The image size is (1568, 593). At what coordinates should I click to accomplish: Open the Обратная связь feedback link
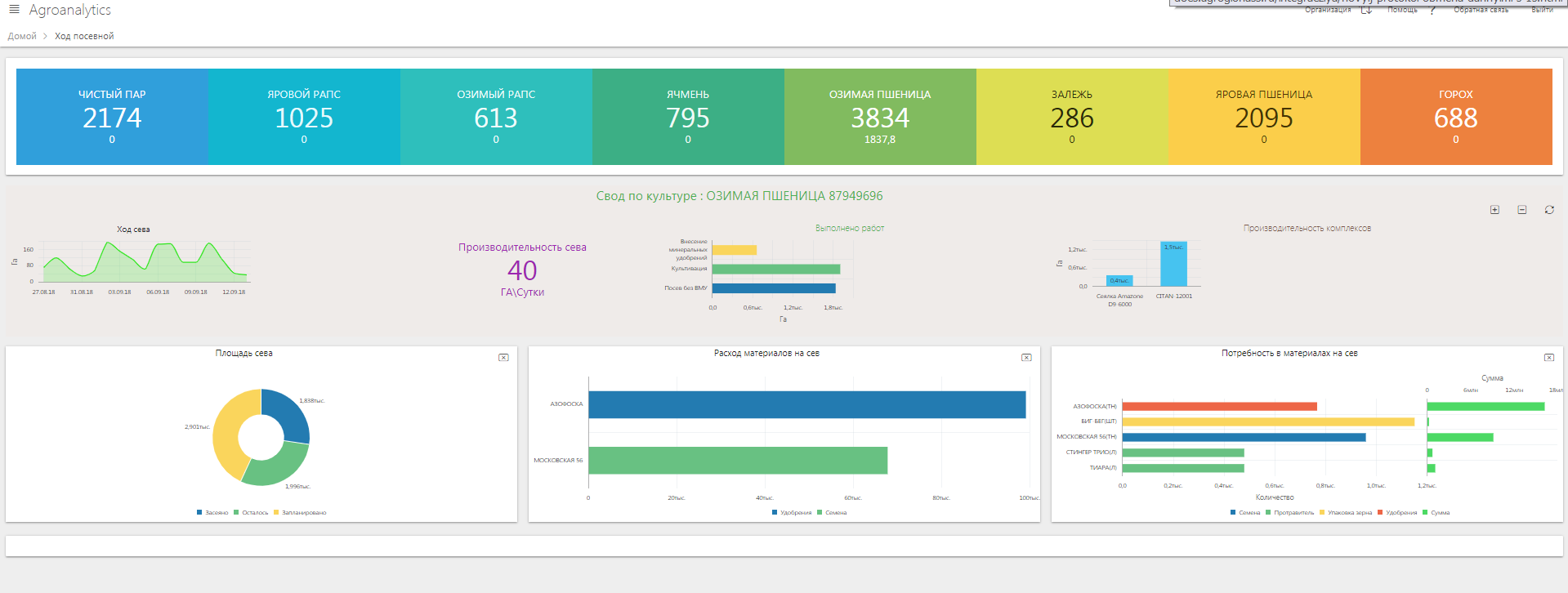coord(1481,10)
